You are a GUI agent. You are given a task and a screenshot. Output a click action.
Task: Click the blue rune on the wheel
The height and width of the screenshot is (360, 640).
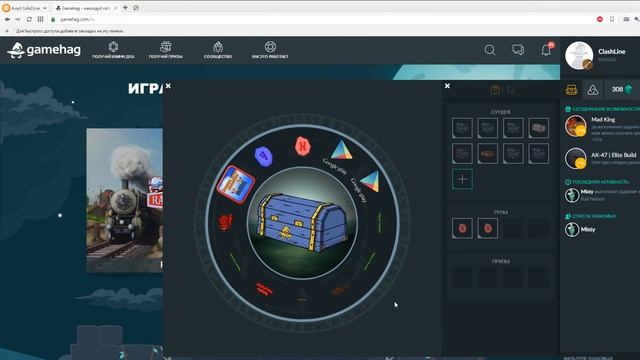[263, 156]
